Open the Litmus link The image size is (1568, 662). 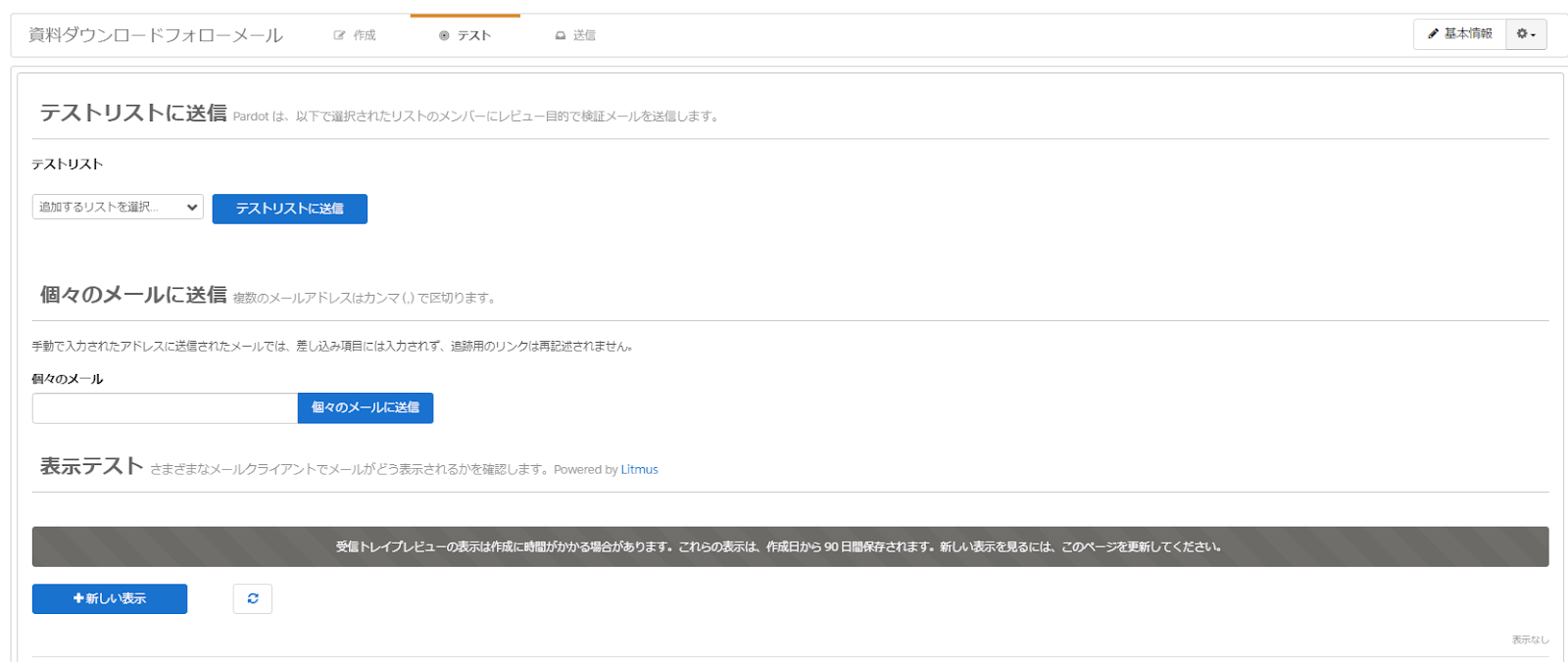(x=639, y=470)
